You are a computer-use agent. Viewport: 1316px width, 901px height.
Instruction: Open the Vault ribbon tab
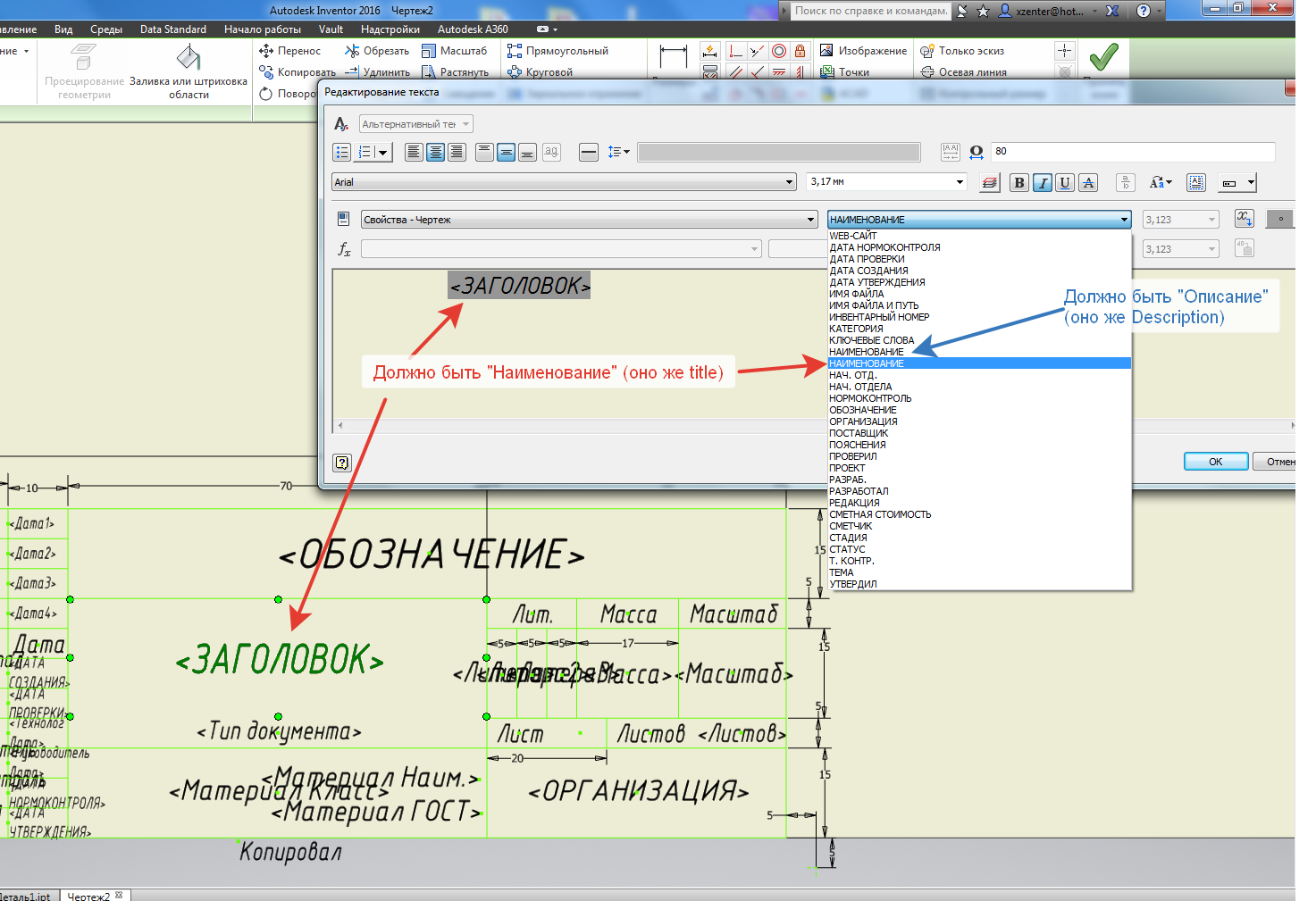pyautogui.click(x=331, y=29)
